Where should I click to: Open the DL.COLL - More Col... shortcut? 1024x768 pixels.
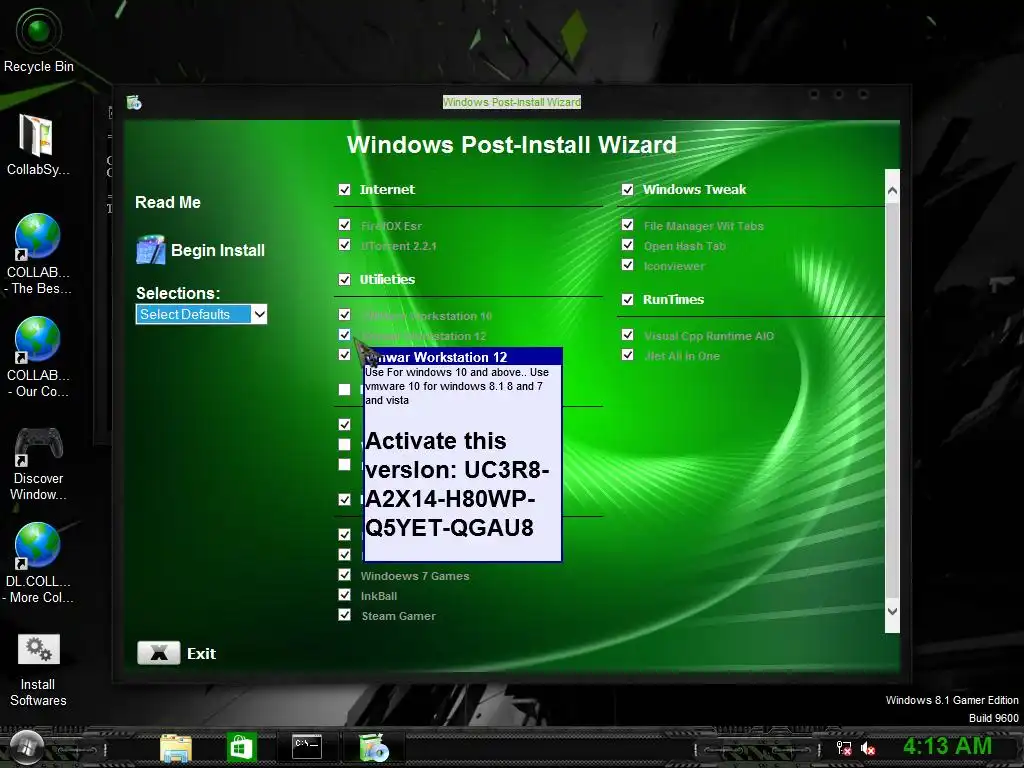click(x=38, y=563)
